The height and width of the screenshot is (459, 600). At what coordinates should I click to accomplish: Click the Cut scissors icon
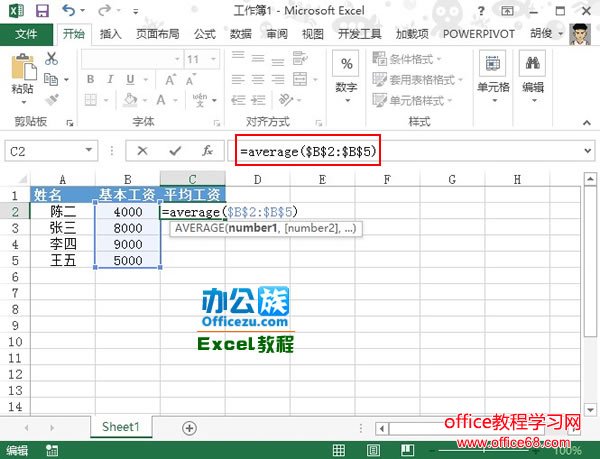pyautogui.click(x=51, y=59)
